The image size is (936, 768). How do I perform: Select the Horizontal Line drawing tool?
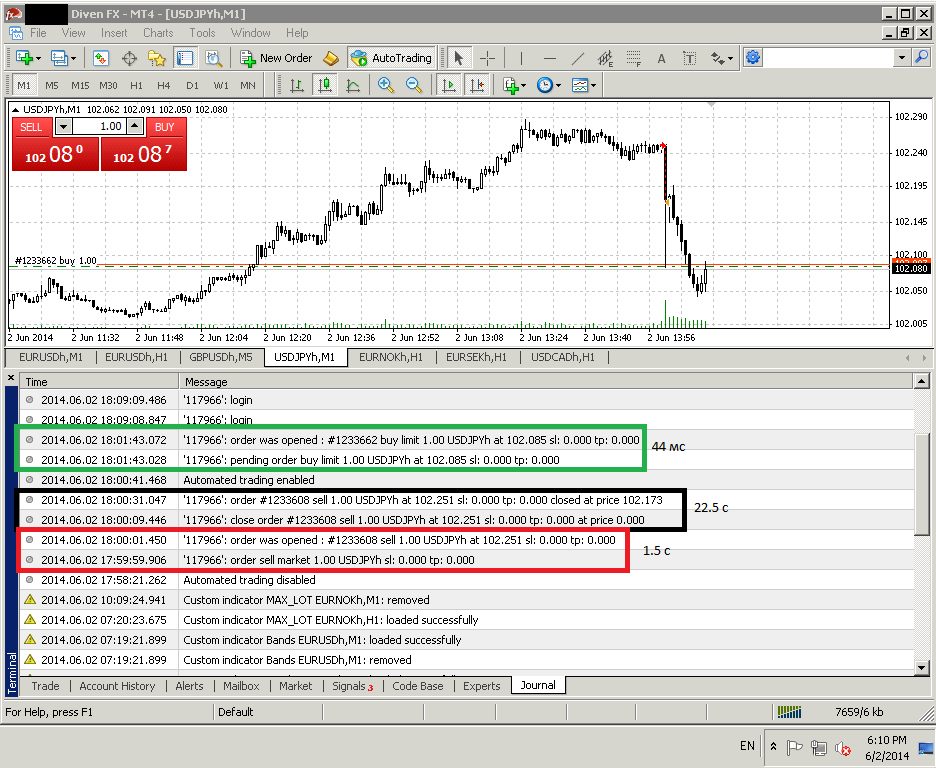click(550, 58)
